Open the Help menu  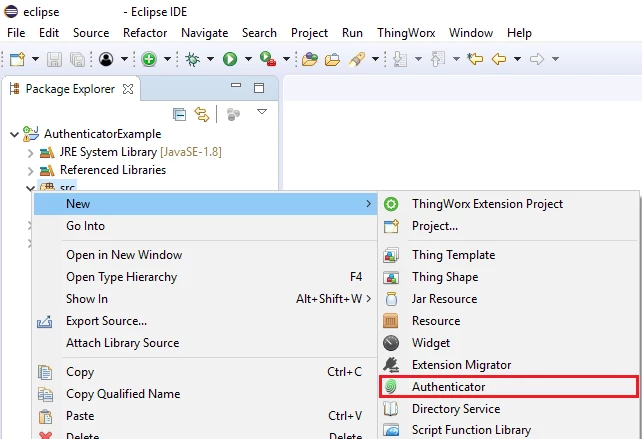coord(519,33)
